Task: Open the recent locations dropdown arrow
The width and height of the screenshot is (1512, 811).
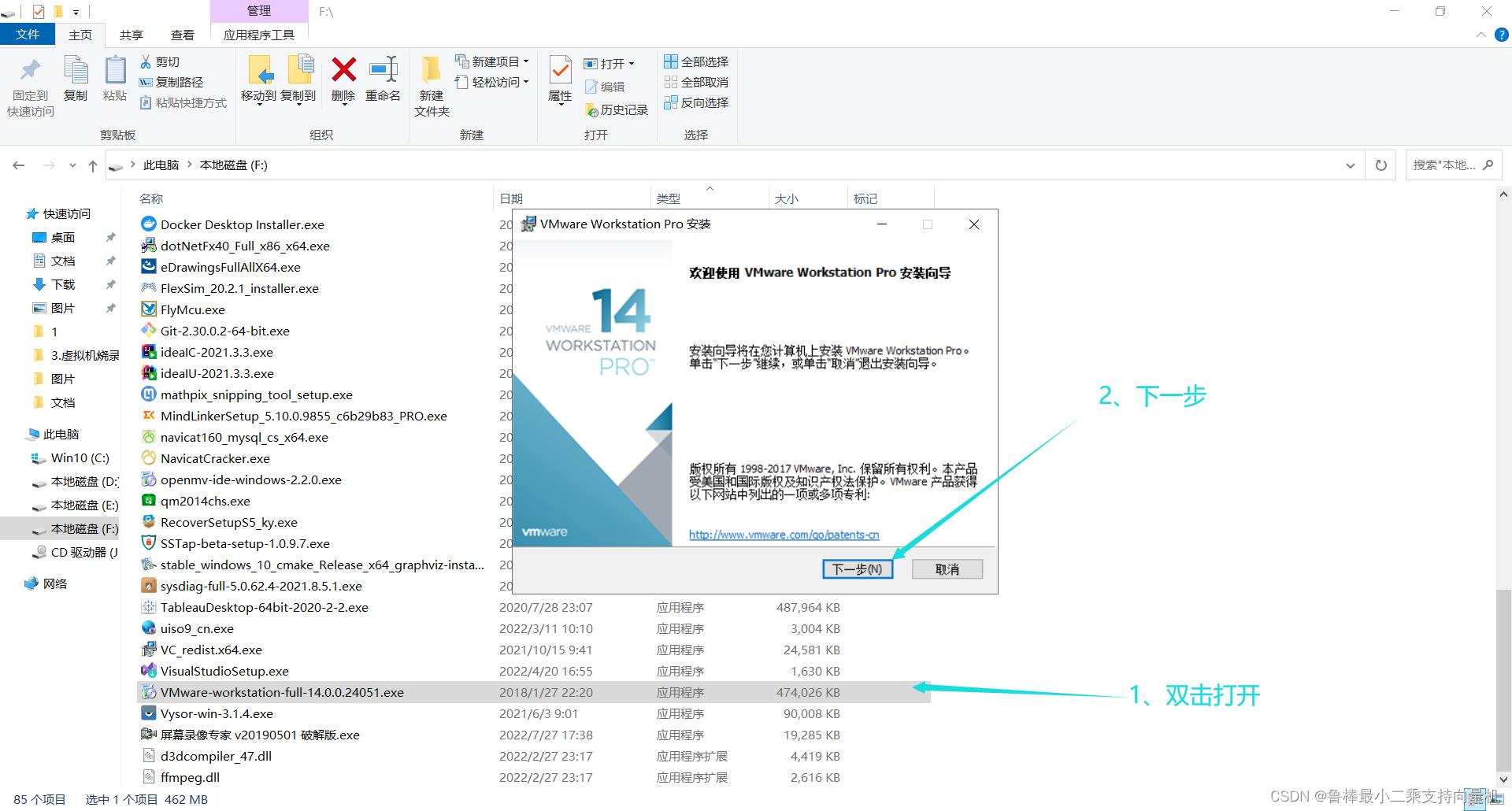Action: pos(72,165)
